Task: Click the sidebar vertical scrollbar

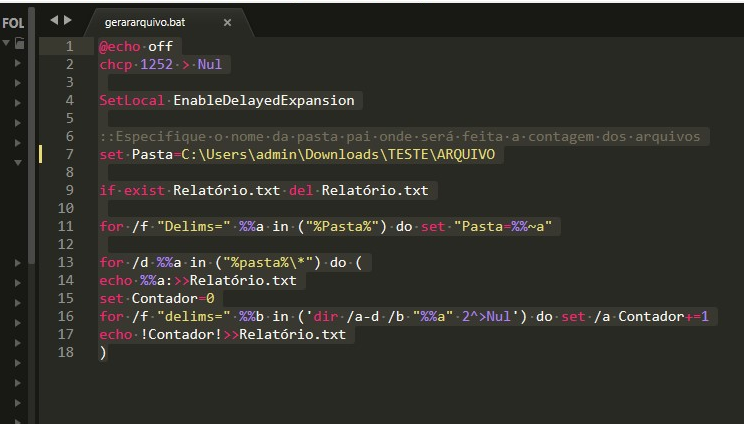Action: tap(31, 135)
